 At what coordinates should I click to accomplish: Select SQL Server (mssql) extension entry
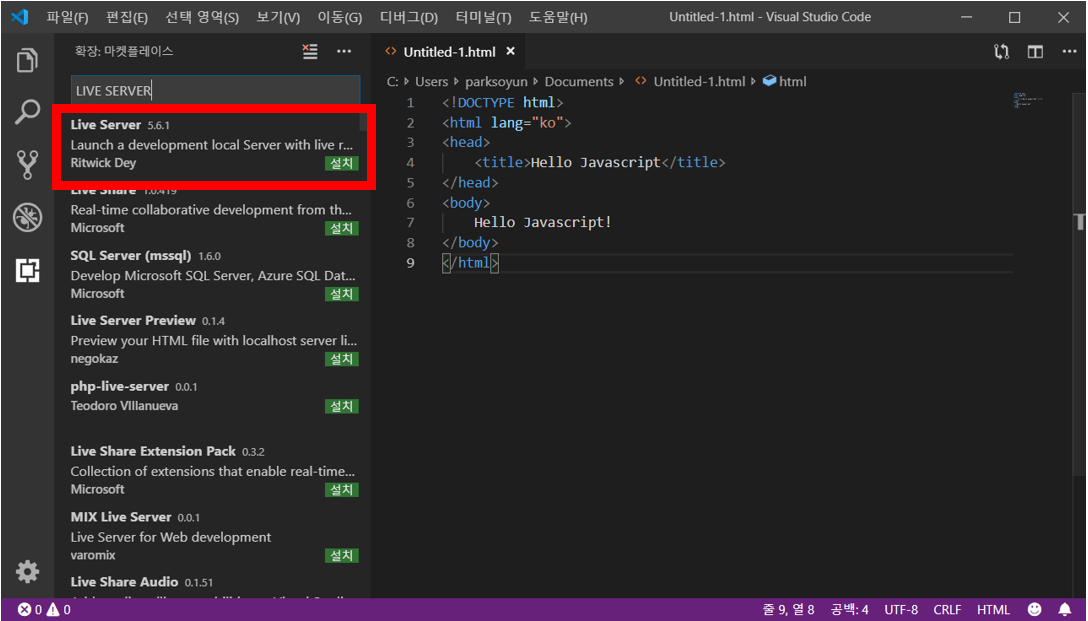coord(212,275)
